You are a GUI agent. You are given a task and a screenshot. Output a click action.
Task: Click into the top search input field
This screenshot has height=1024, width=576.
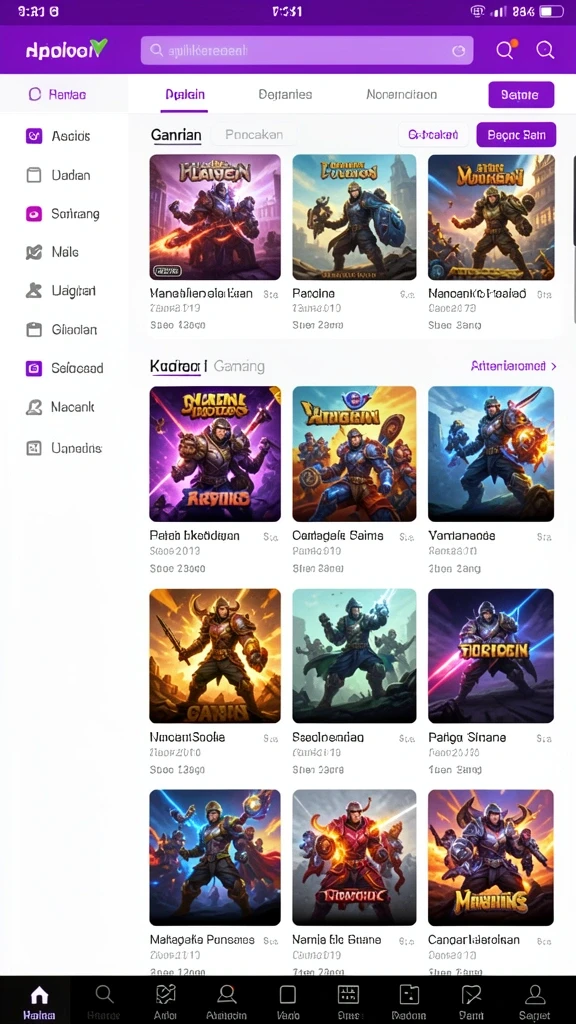coord(307,50)
